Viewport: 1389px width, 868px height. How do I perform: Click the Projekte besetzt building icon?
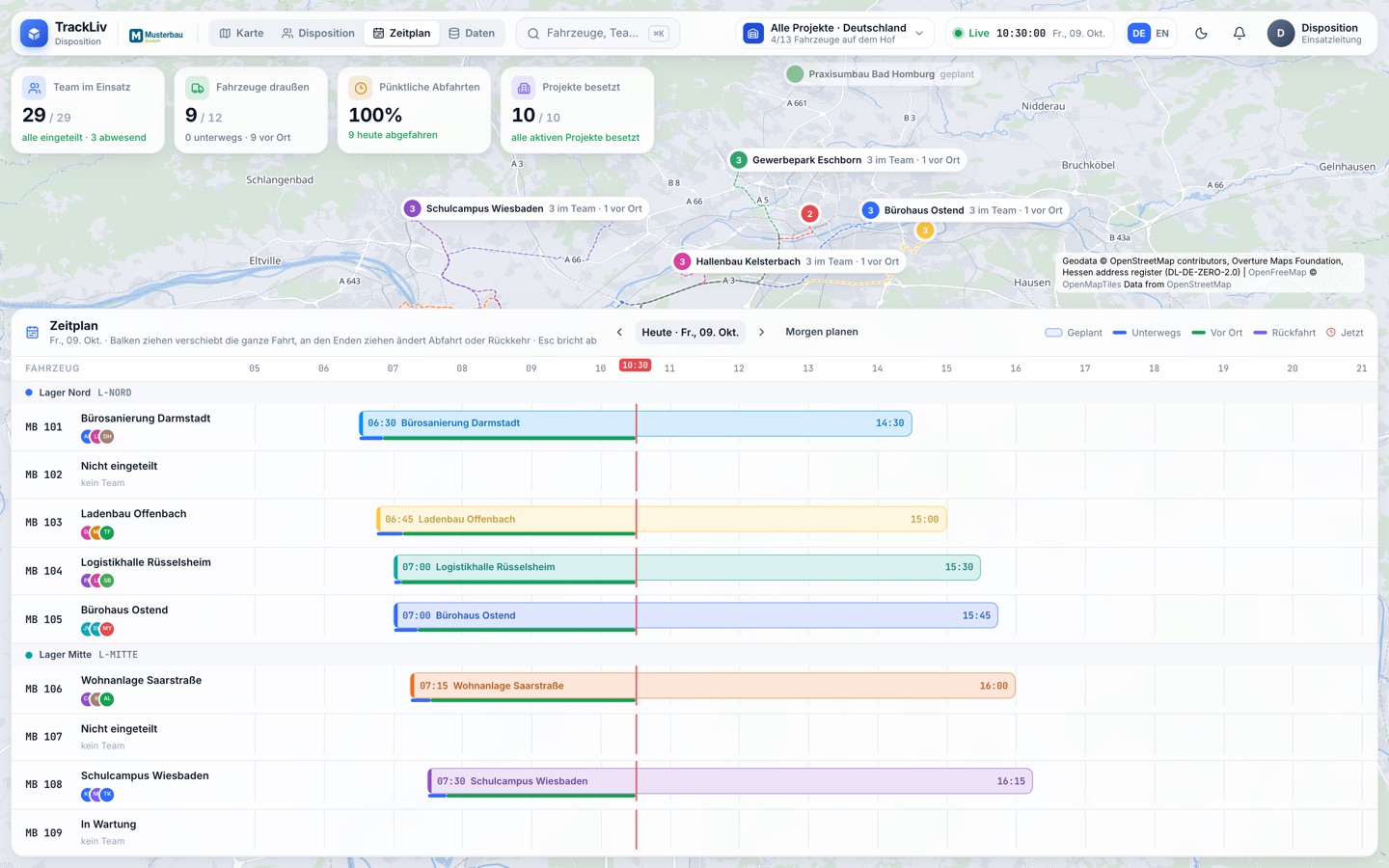[523, 88]
